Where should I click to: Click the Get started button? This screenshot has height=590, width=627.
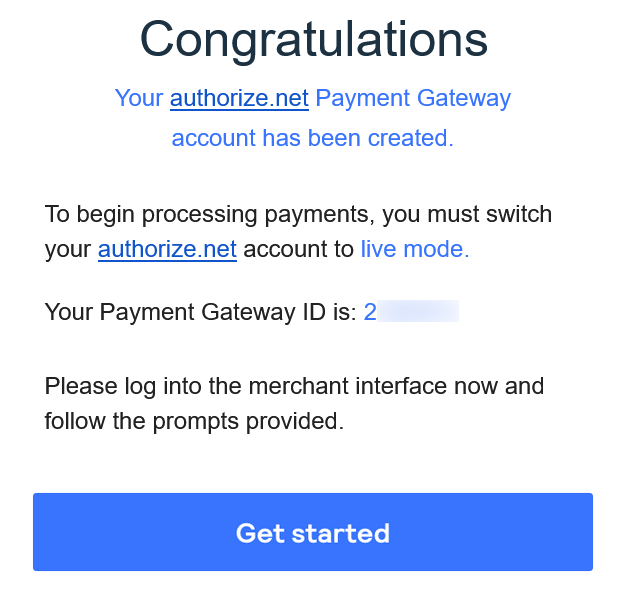point(313,532)
